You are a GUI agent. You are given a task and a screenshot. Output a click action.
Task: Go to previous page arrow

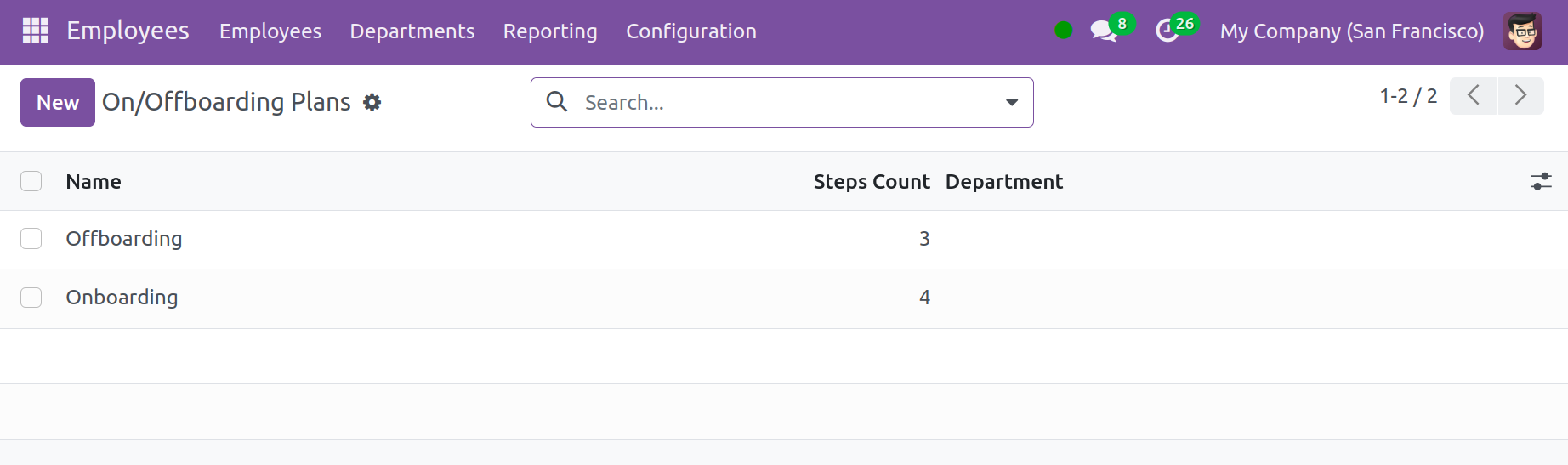[x=1473, y=95]
